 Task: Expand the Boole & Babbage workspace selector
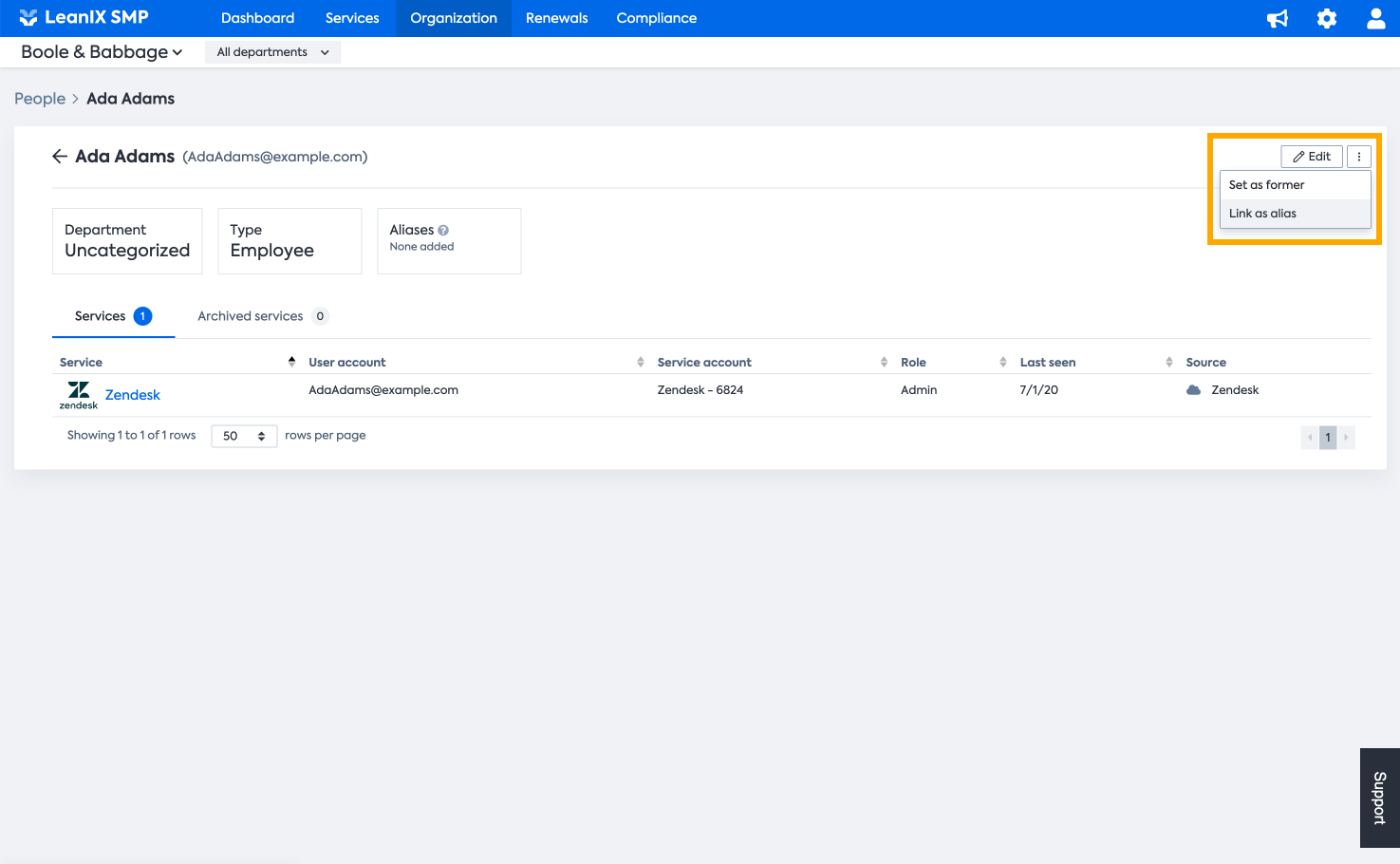click(102, 52)
